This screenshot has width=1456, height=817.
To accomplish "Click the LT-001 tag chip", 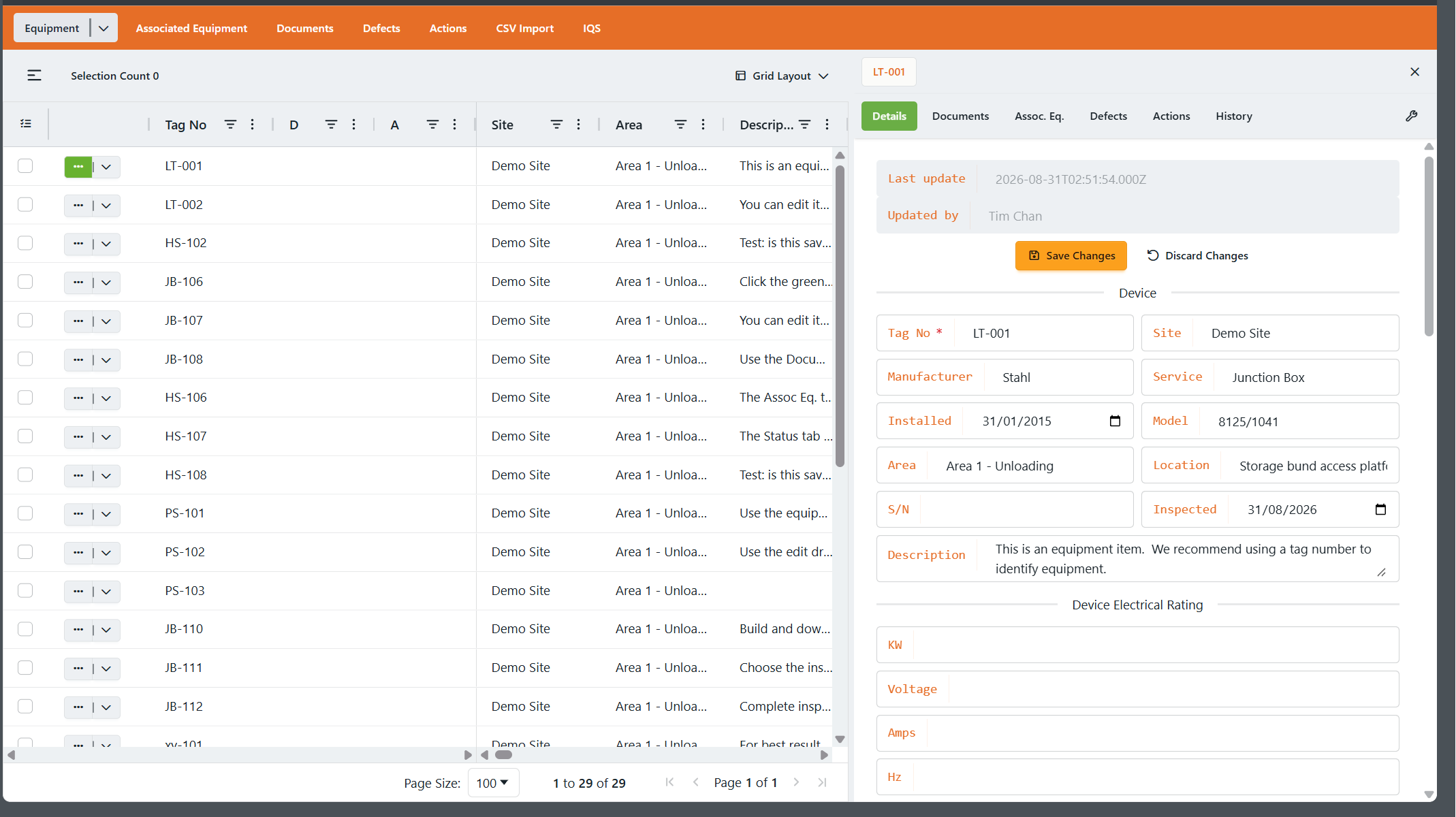I will pos(889,71).
